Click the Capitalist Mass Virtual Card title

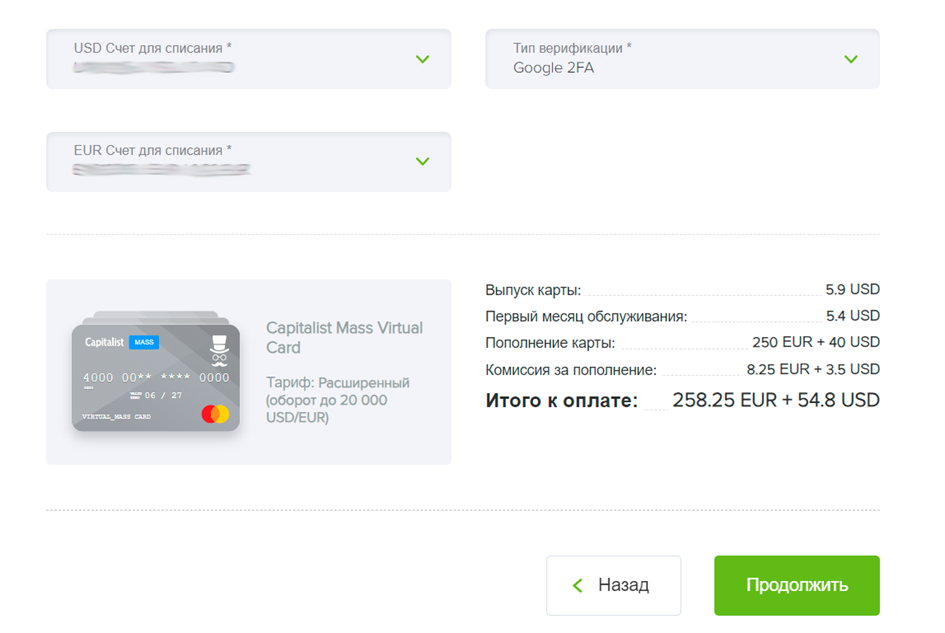pos(344,338)
